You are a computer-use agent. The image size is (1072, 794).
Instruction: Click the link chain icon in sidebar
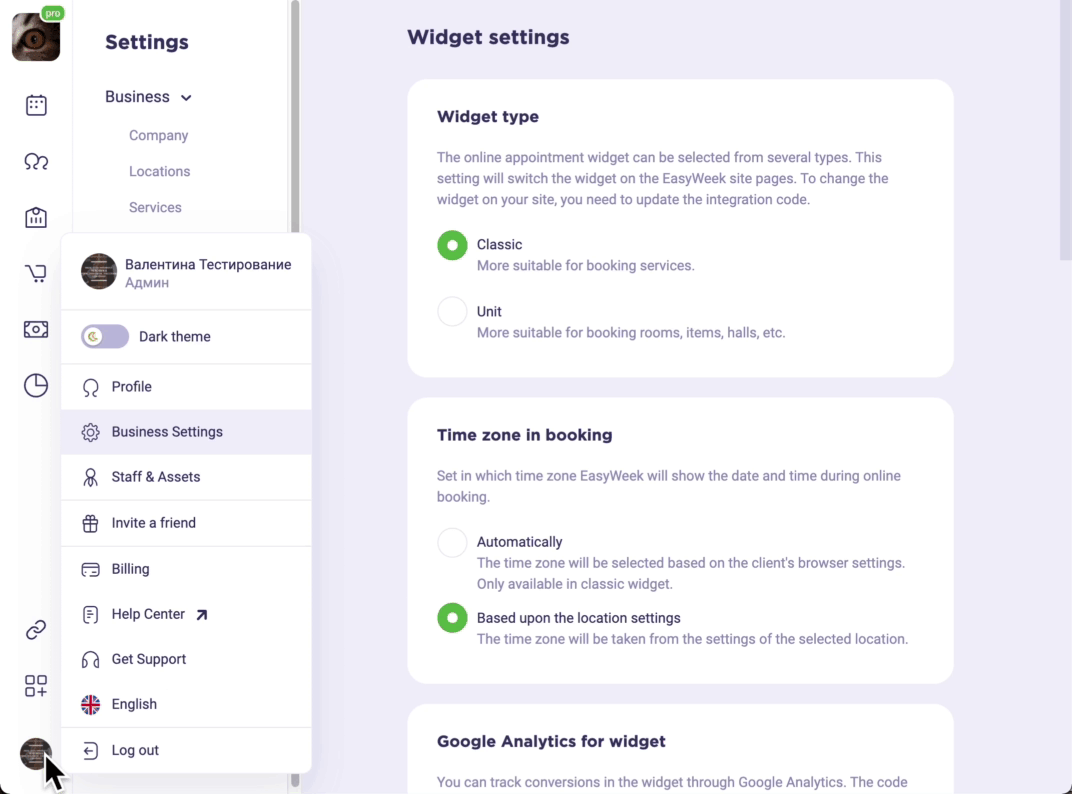36,629
